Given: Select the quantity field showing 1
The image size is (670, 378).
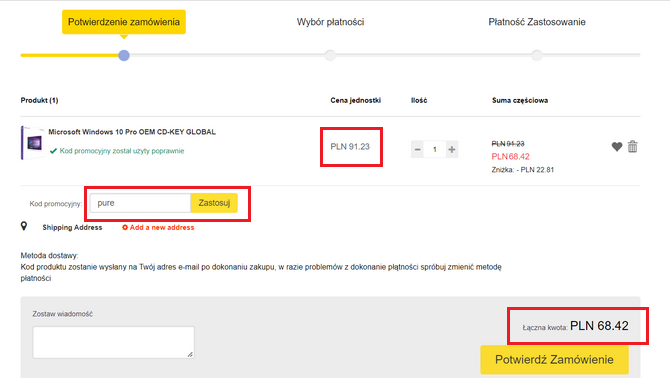Looking at the screenshot, I should click(435, 149).
